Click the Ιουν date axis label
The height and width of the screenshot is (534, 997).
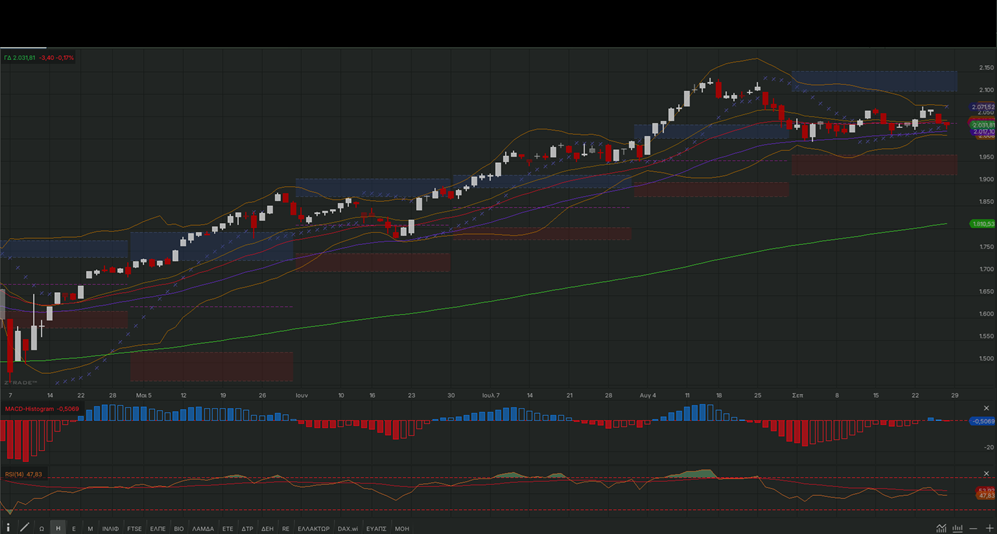(302, 395)
